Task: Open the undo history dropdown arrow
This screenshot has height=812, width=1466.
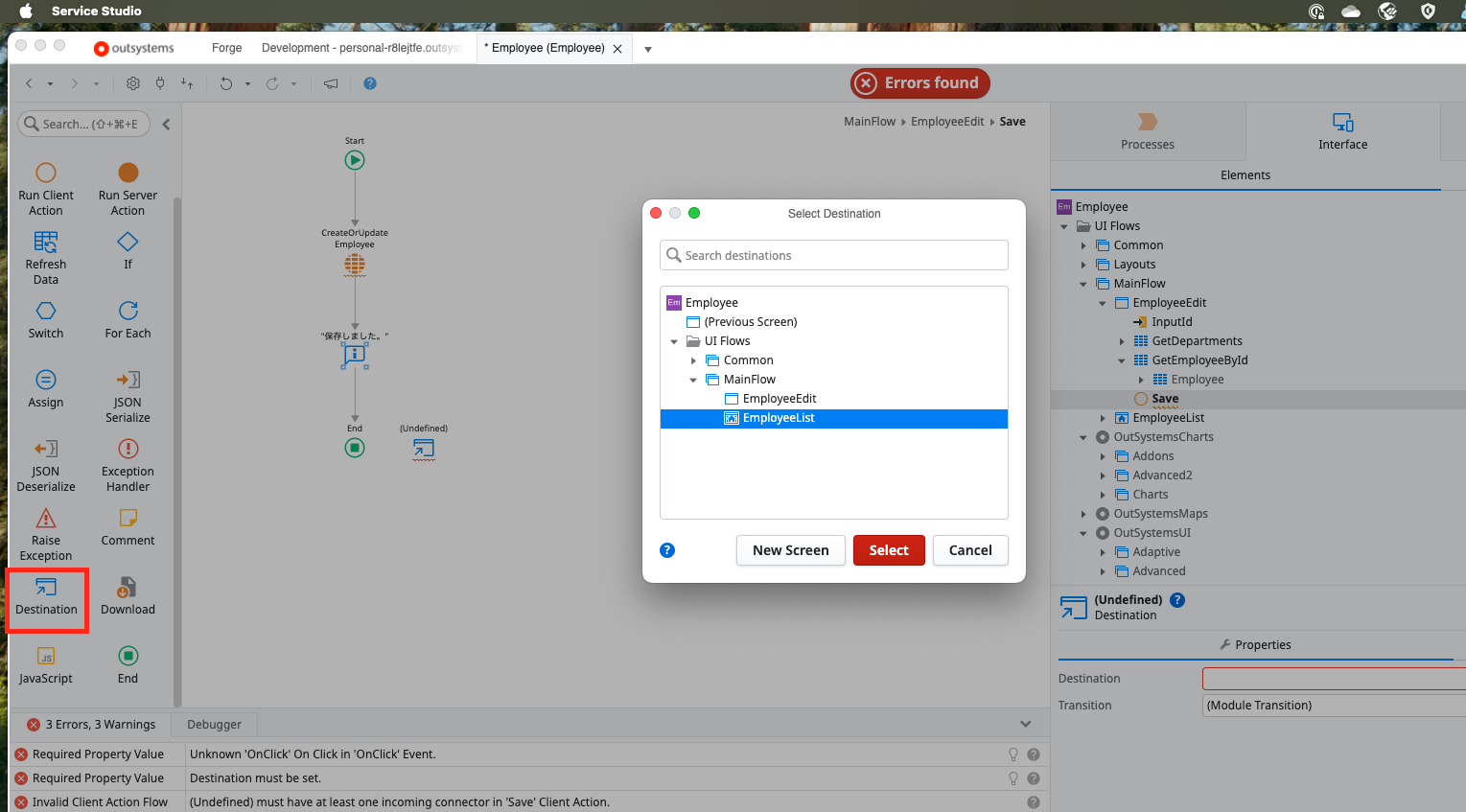Action: (247, 83)
